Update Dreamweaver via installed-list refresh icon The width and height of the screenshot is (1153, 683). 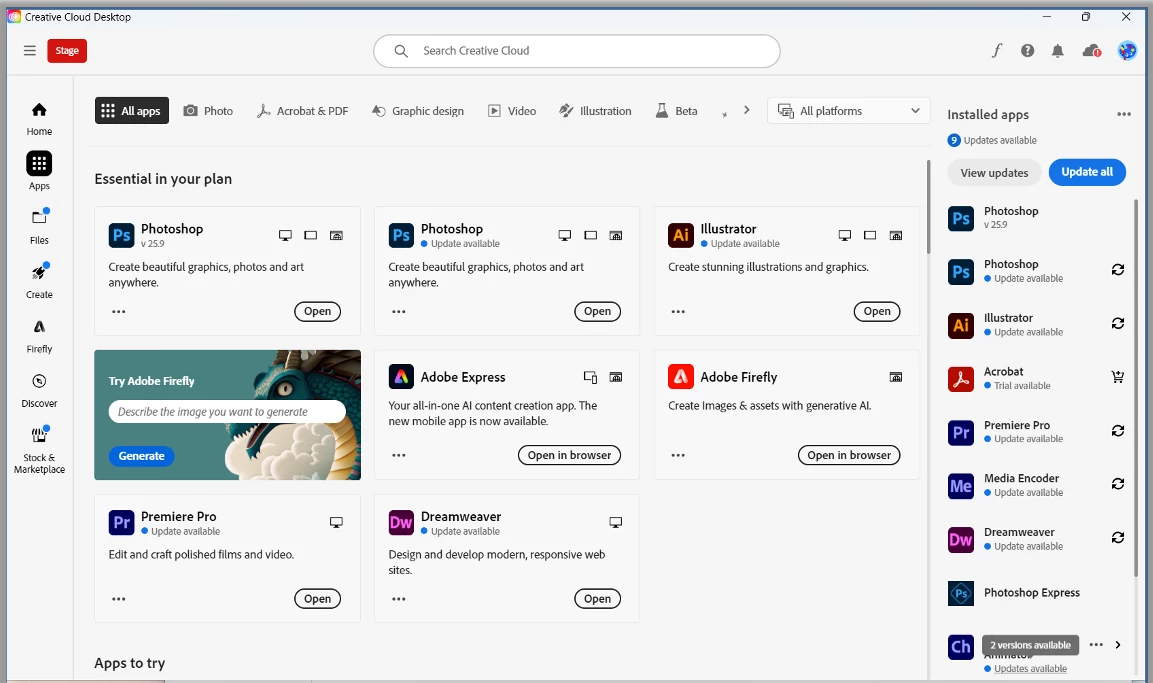(1118, 537)
